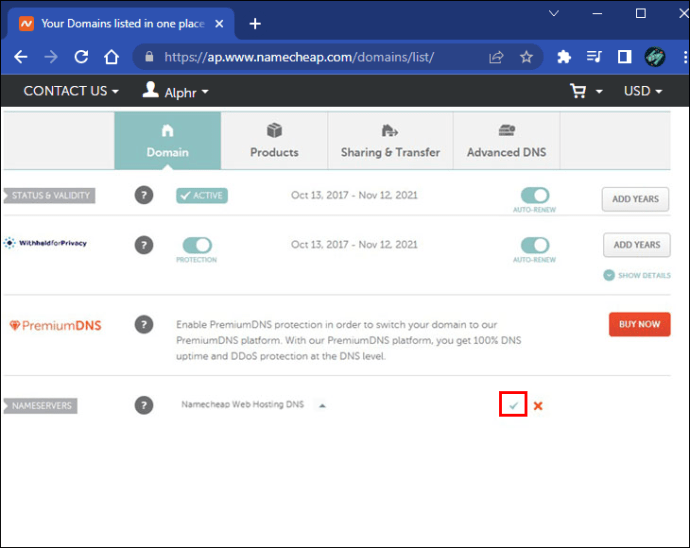Click the ACTIVE status badge
The height and width of the screenshot is (548, 690).
(202, 195)
